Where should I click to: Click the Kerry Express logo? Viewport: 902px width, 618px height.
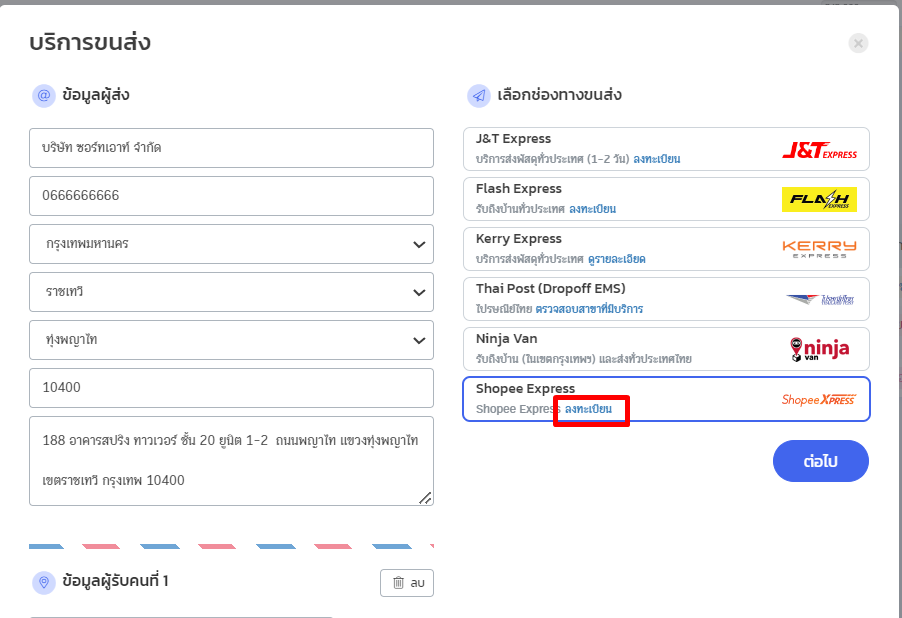pos(819,249)
